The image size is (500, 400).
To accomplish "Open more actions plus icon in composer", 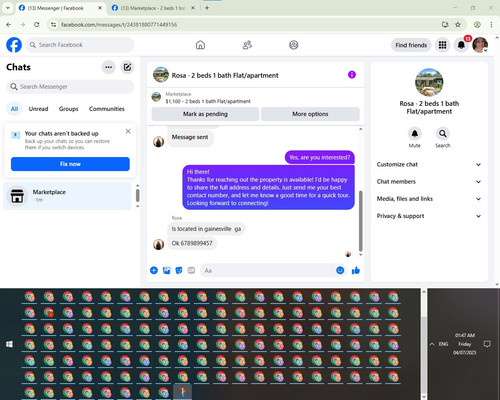I will coord(154,270).
